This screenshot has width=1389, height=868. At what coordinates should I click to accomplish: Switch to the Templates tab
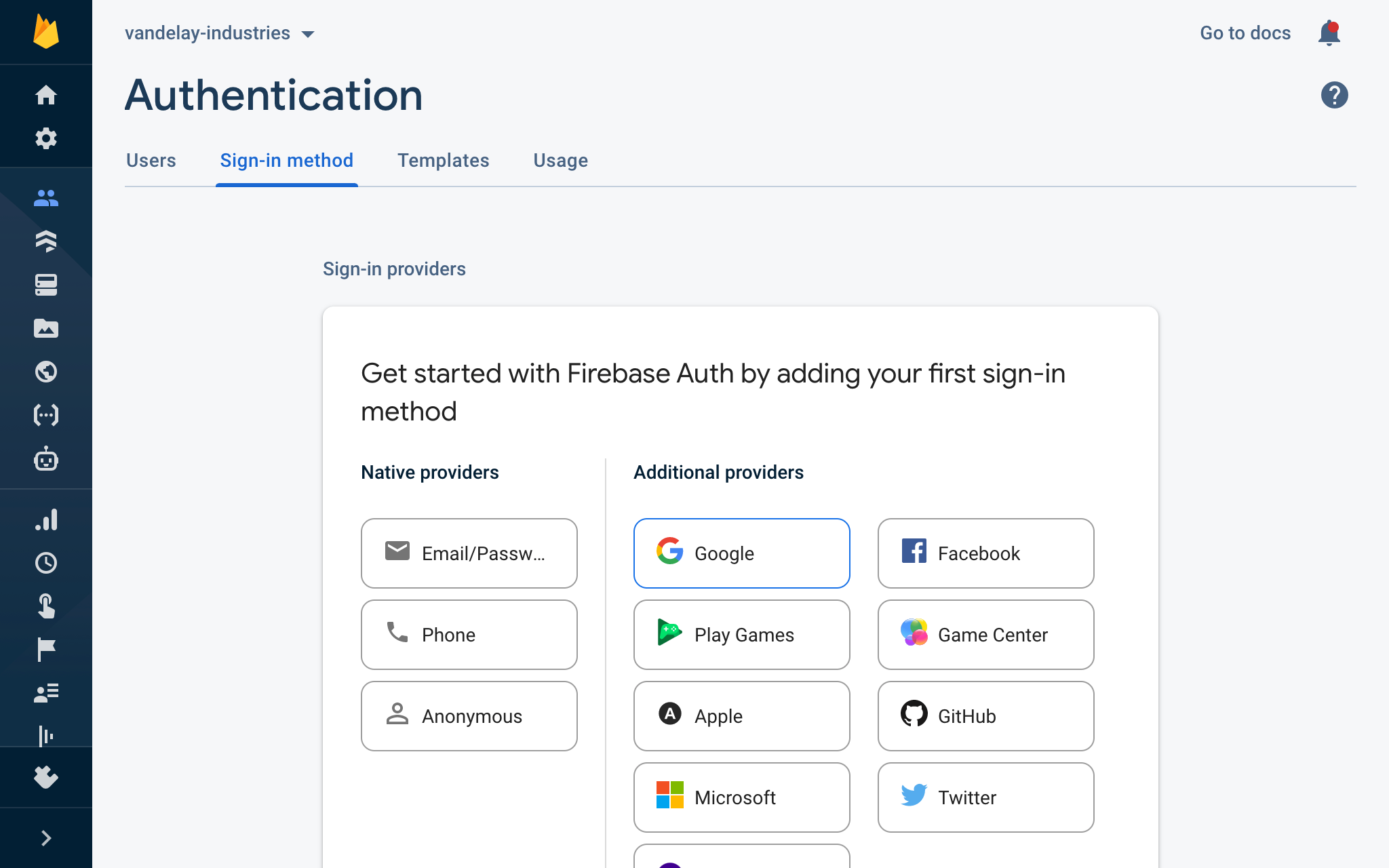tap(443, 161)
